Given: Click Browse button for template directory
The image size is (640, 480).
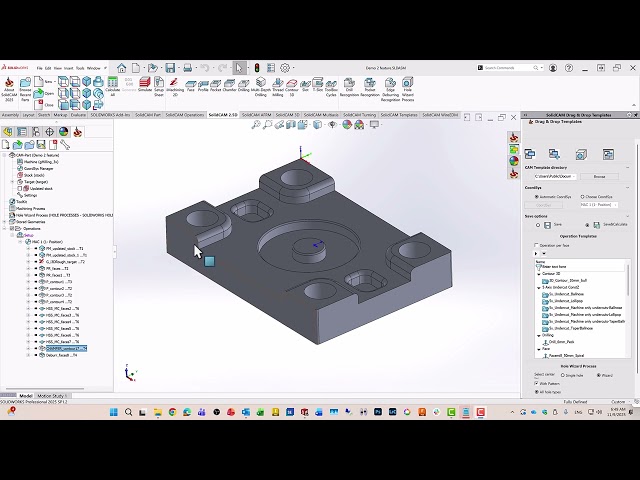Looking at the screenshot, I should pos(599,177).
